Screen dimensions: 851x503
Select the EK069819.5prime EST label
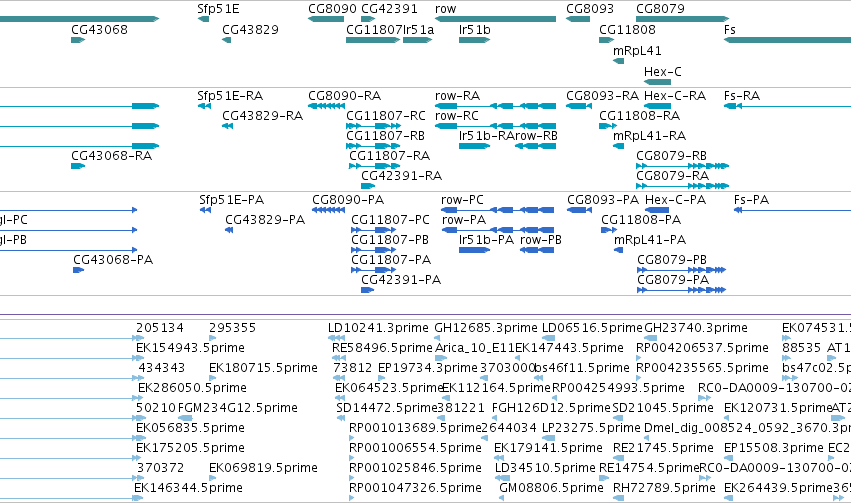pyautogui.click(x=263, y=468)
